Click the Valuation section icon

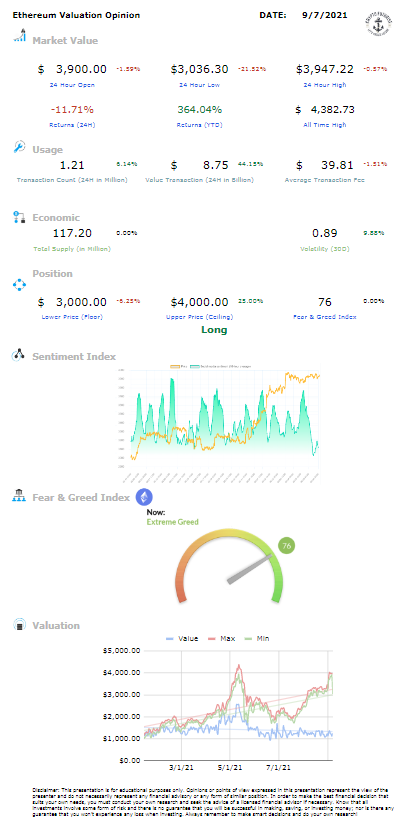20,624
